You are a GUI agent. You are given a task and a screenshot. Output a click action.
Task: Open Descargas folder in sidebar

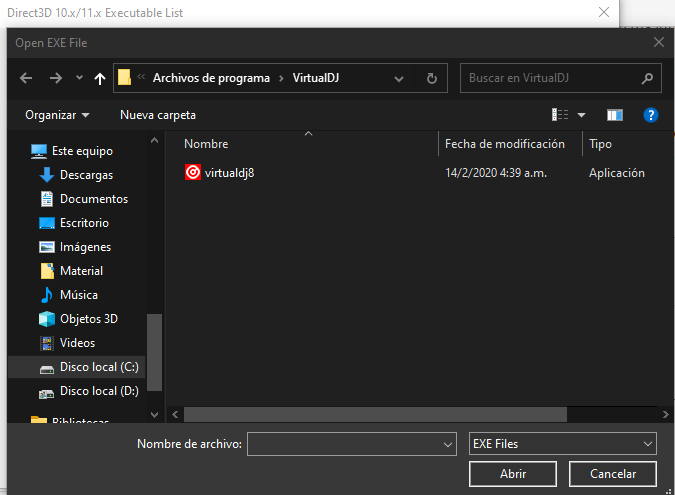(87, 175)
